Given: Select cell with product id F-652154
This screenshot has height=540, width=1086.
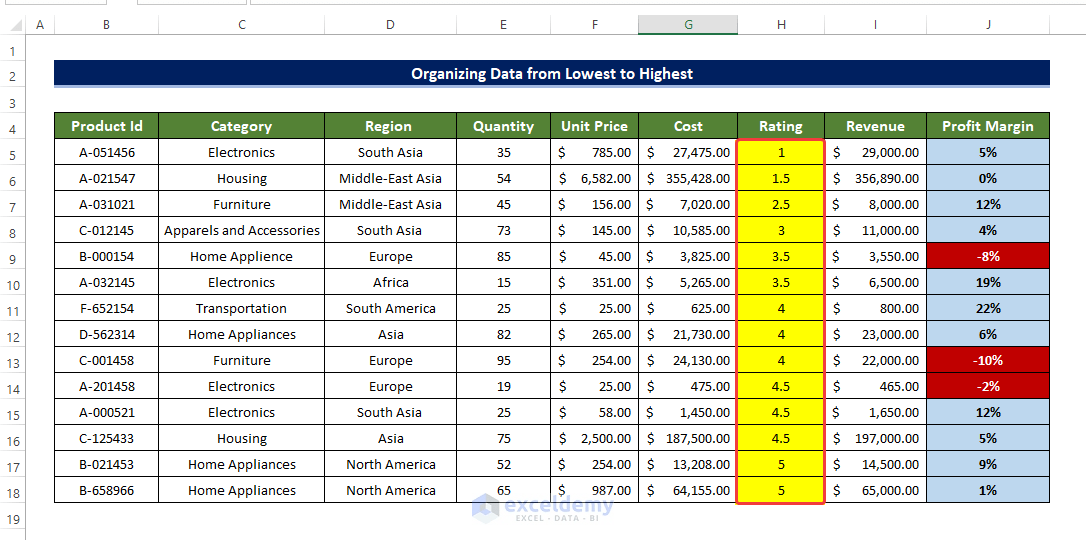Looking at the screenshot, I should tap(107, 308).
